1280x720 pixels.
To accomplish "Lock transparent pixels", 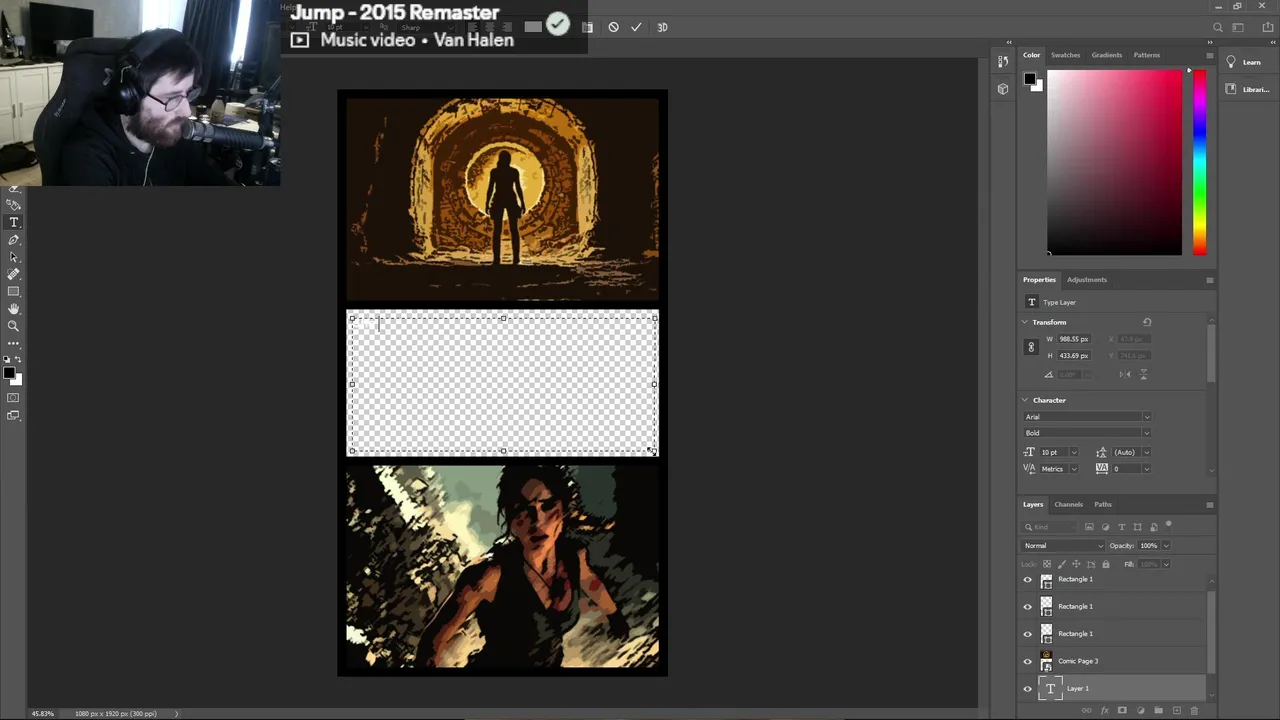I will click(x=1047, y=564).
